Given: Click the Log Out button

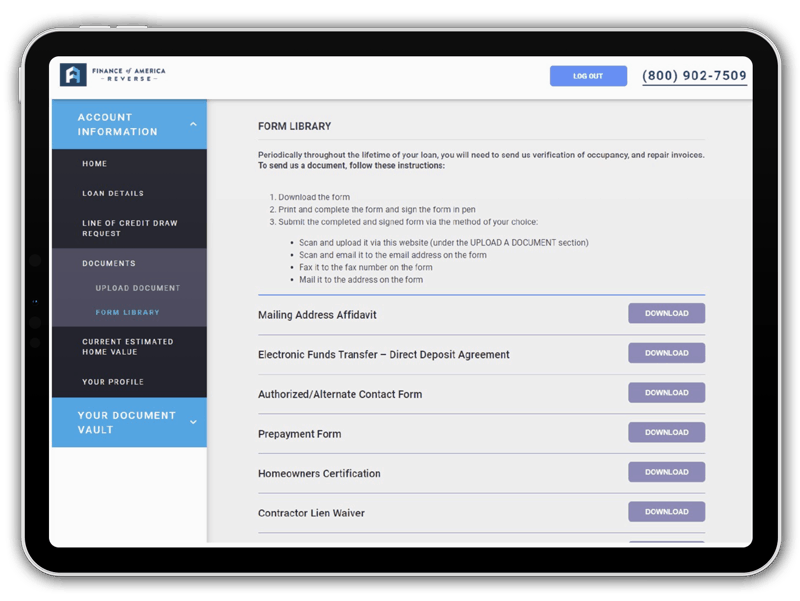Looking at the screenshot, I should click(588, 76).
